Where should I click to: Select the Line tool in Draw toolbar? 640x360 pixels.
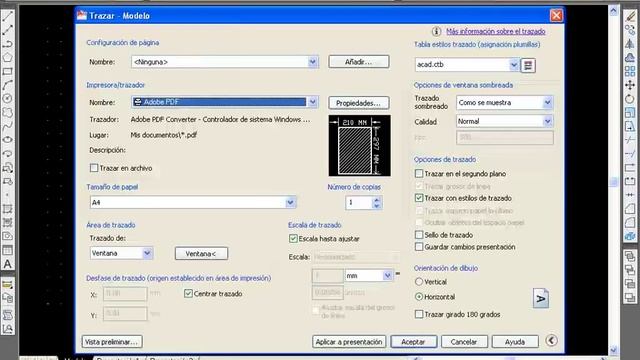click(7, 16)
